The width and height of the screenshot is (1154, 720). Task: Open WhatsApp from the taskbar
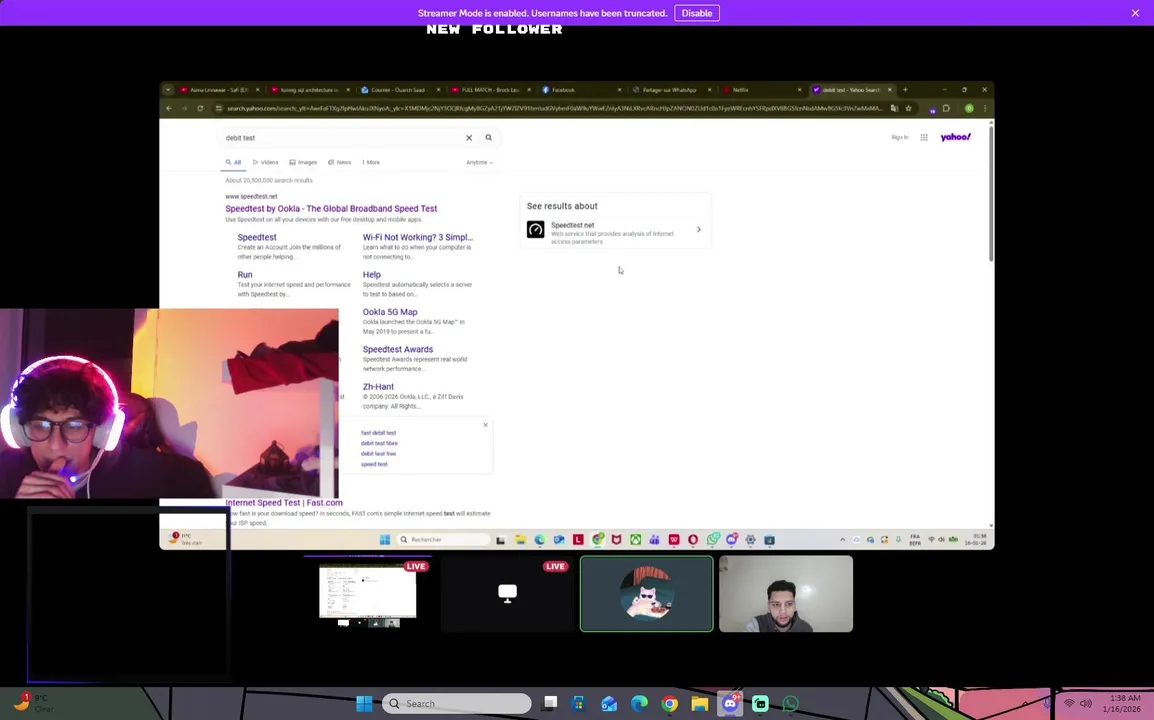(x=790, y=704)
